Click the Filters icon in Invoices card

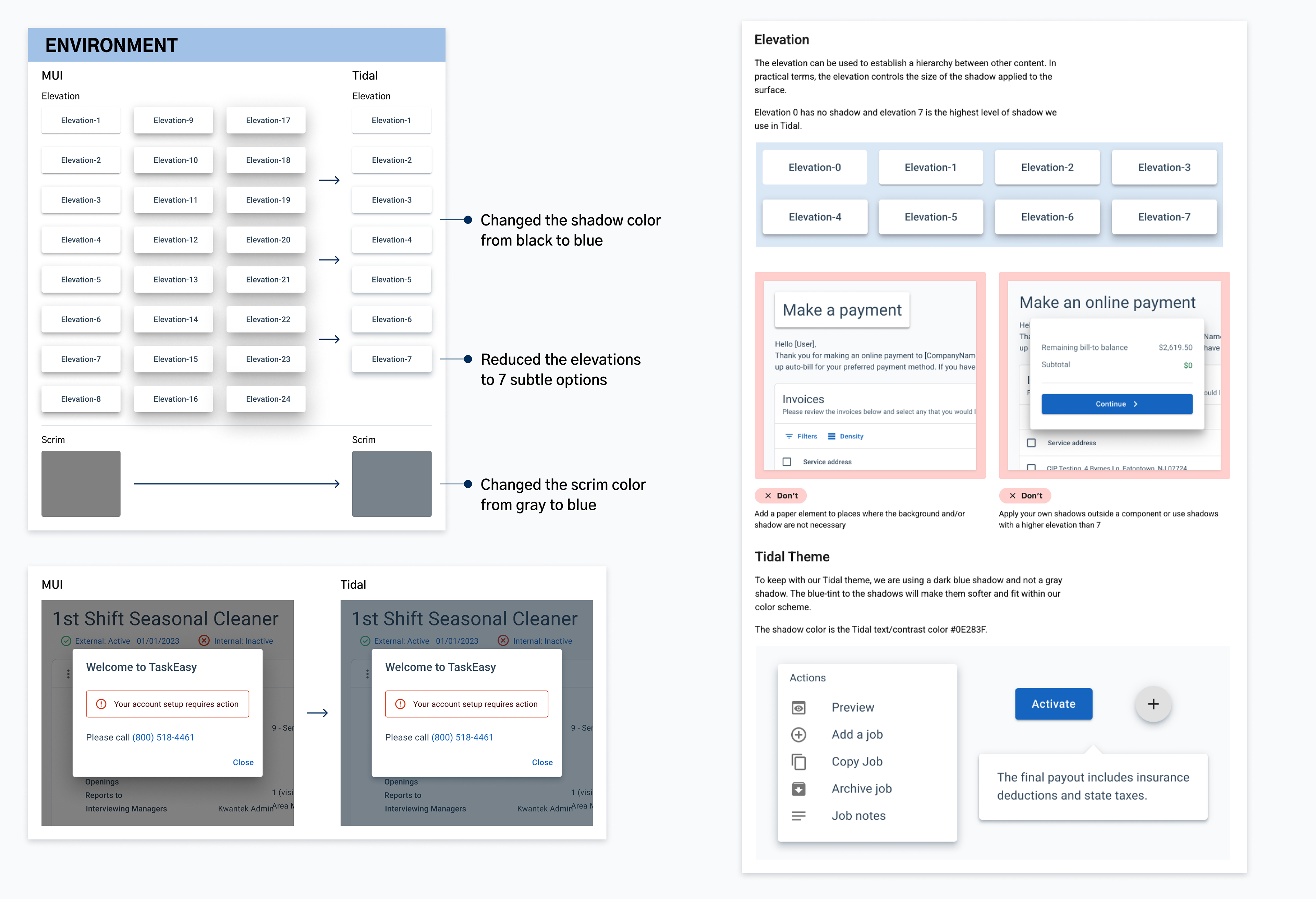[x=789, y=437]
